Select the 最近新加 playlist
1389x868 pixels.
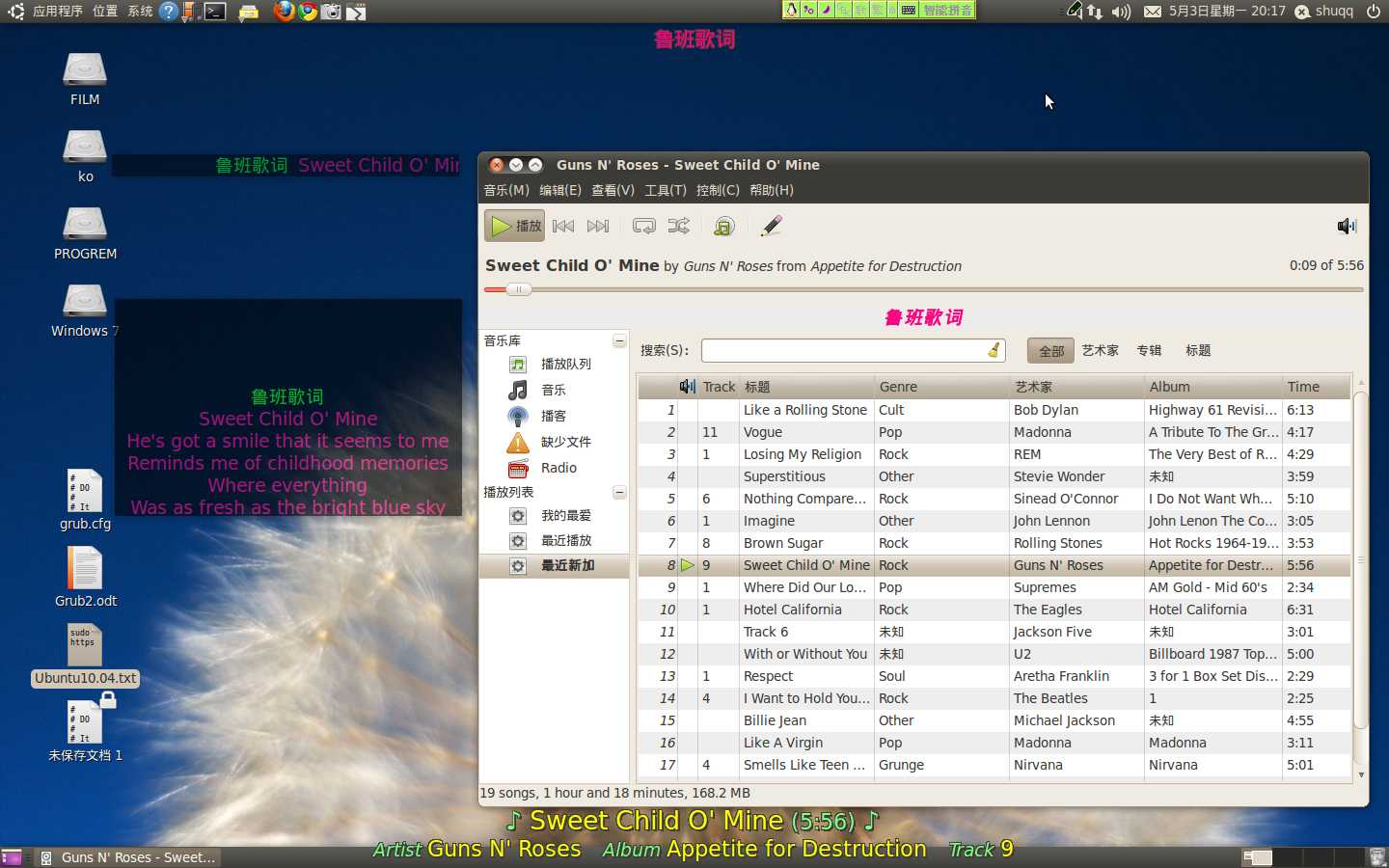click(554, 565)
